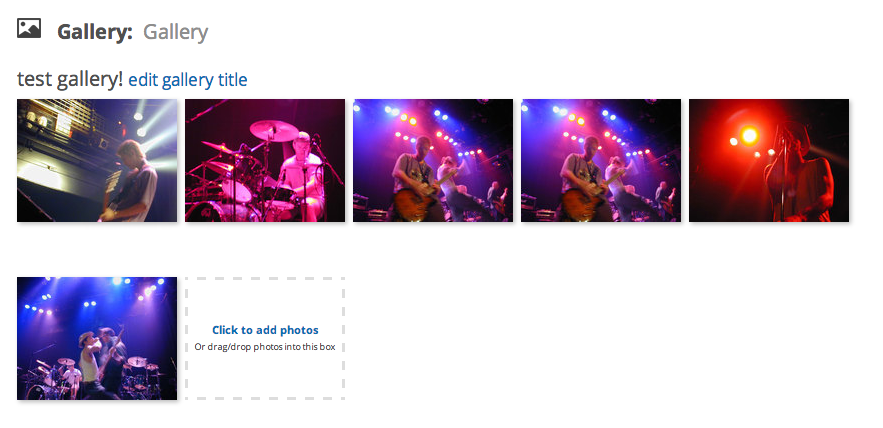Open the guitarist photo with white spotlights
The width and height of the screenshot is (883, 428).
(97, 160)
